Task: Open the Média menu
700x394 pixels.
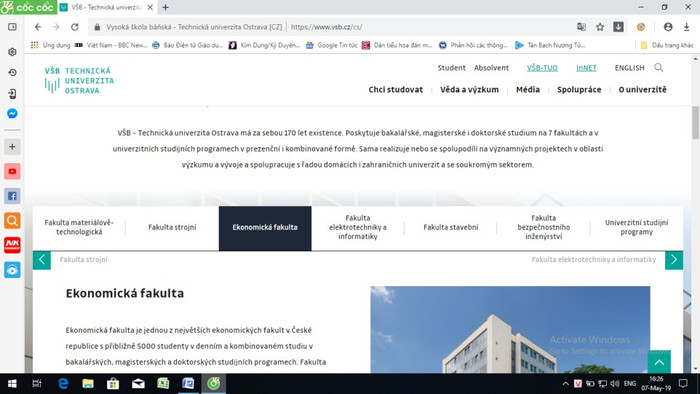Action: (x=528, y=90)
